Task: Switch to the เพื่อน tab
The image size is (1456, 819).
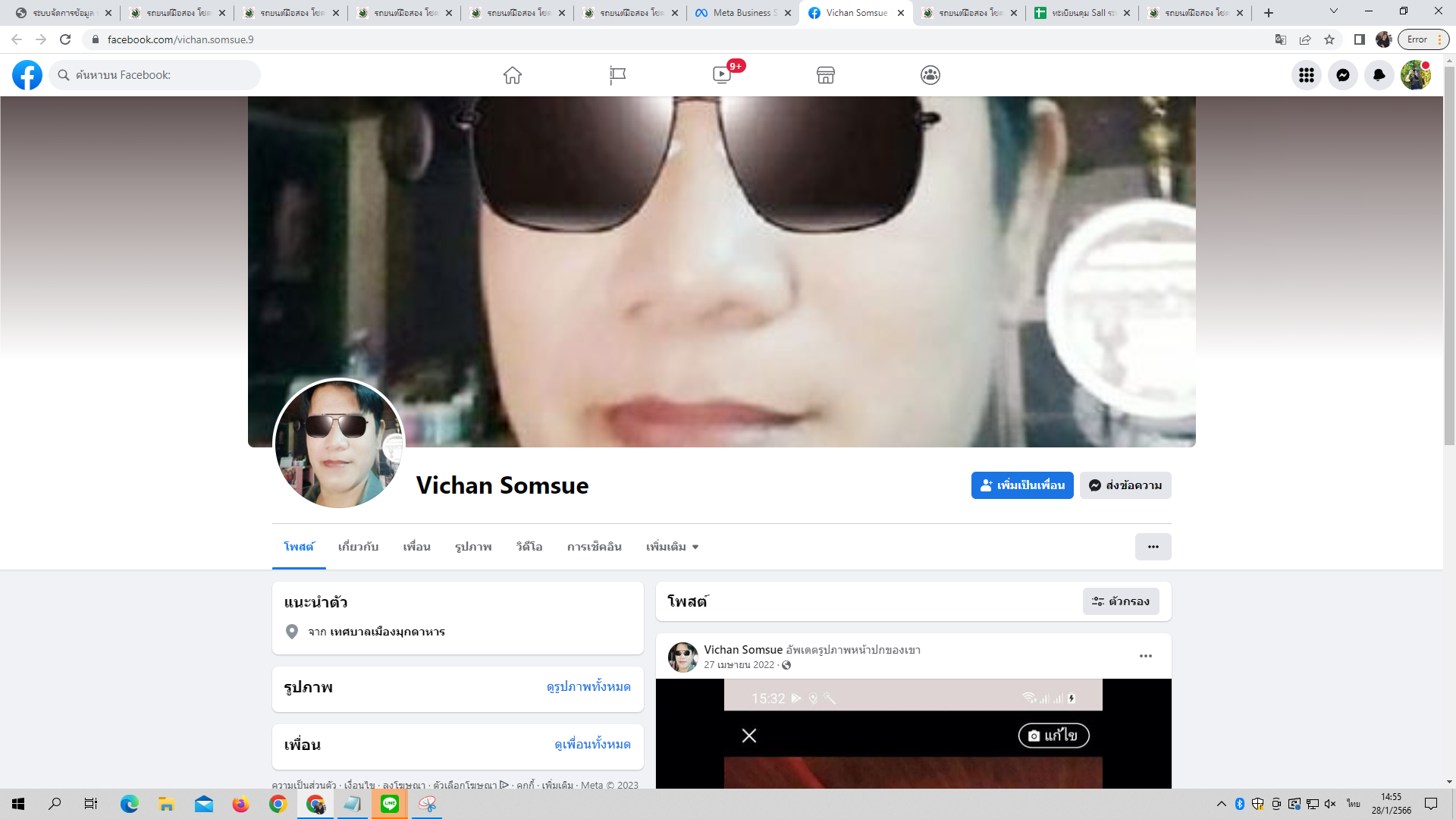Action: point(416,547)
